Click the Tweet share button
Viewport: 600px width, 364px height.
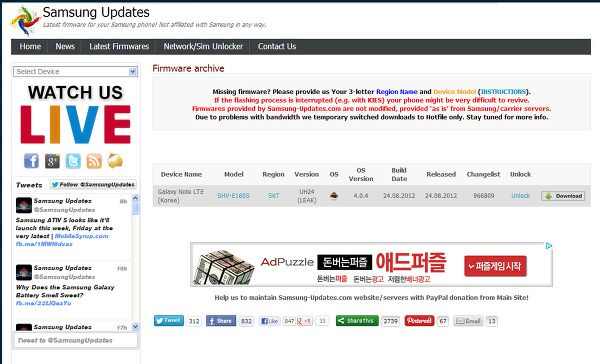click(169, 321)
